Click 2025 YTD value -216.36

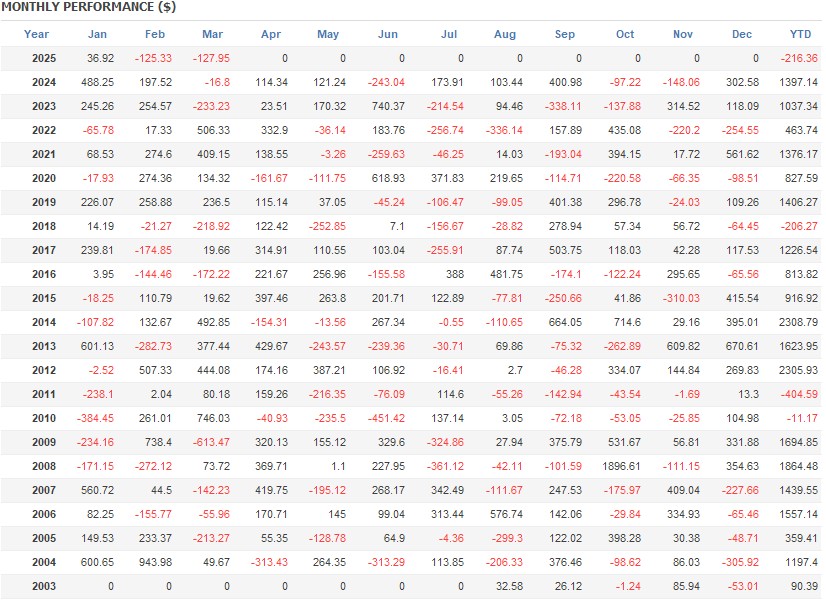(x=799, y=58)
